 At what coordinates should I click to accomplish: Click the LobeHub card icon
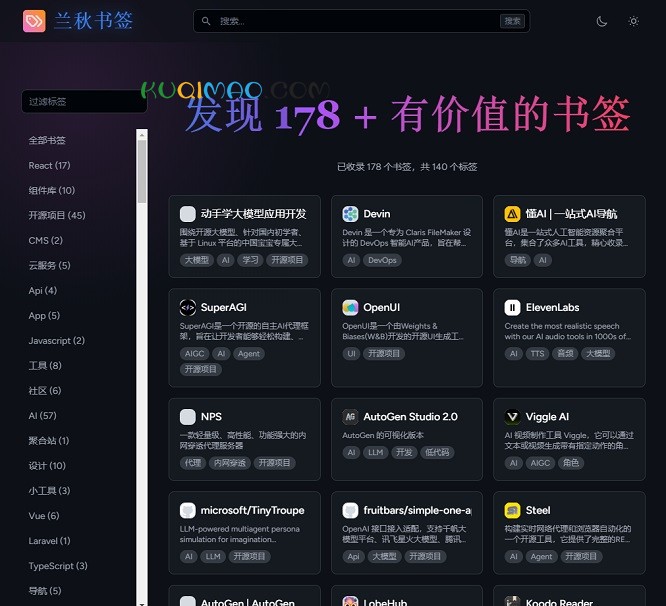click(350, 601)
